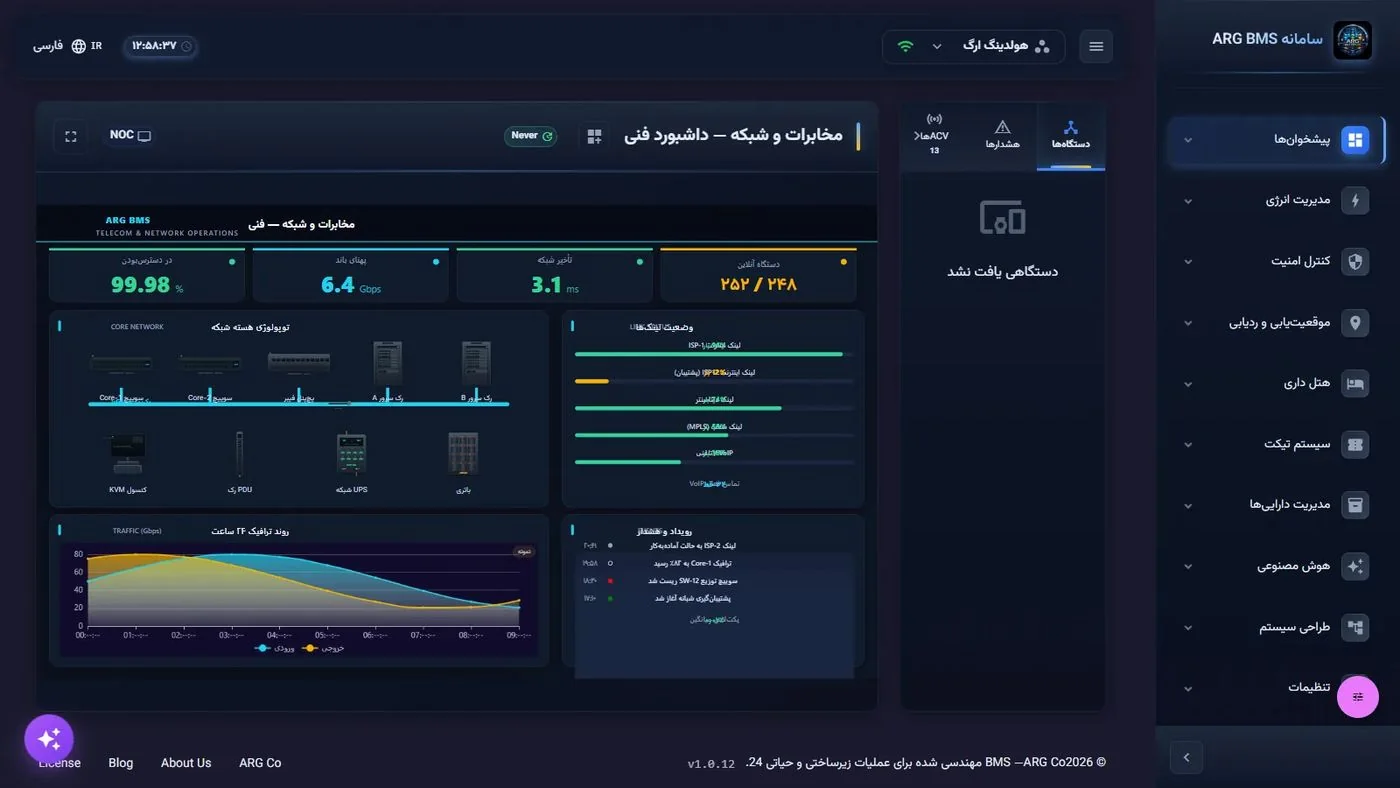The image size is (1400, 788).
Task: Click the green Wi-Fi connection status icon
Action: (x=905, y=47)
